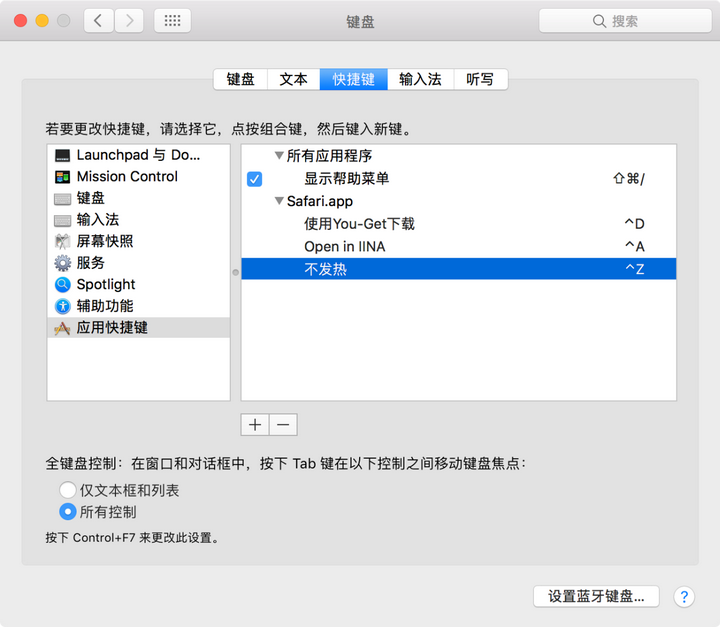Viewport: 720px width, 627px height.
Task: Click the ^A shortcut key value
Action: [x=635, y=246]
